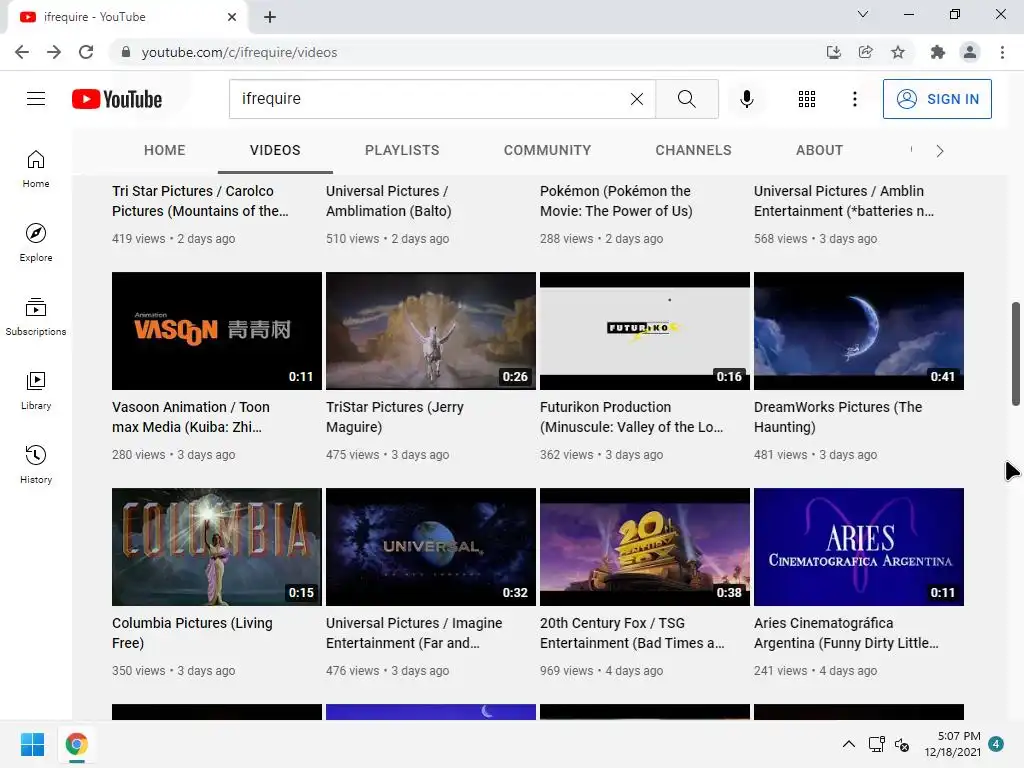The image size is (1024, 768).
Task: Close the ifrequire YouTube tab
Action: [x=232, y=17]
